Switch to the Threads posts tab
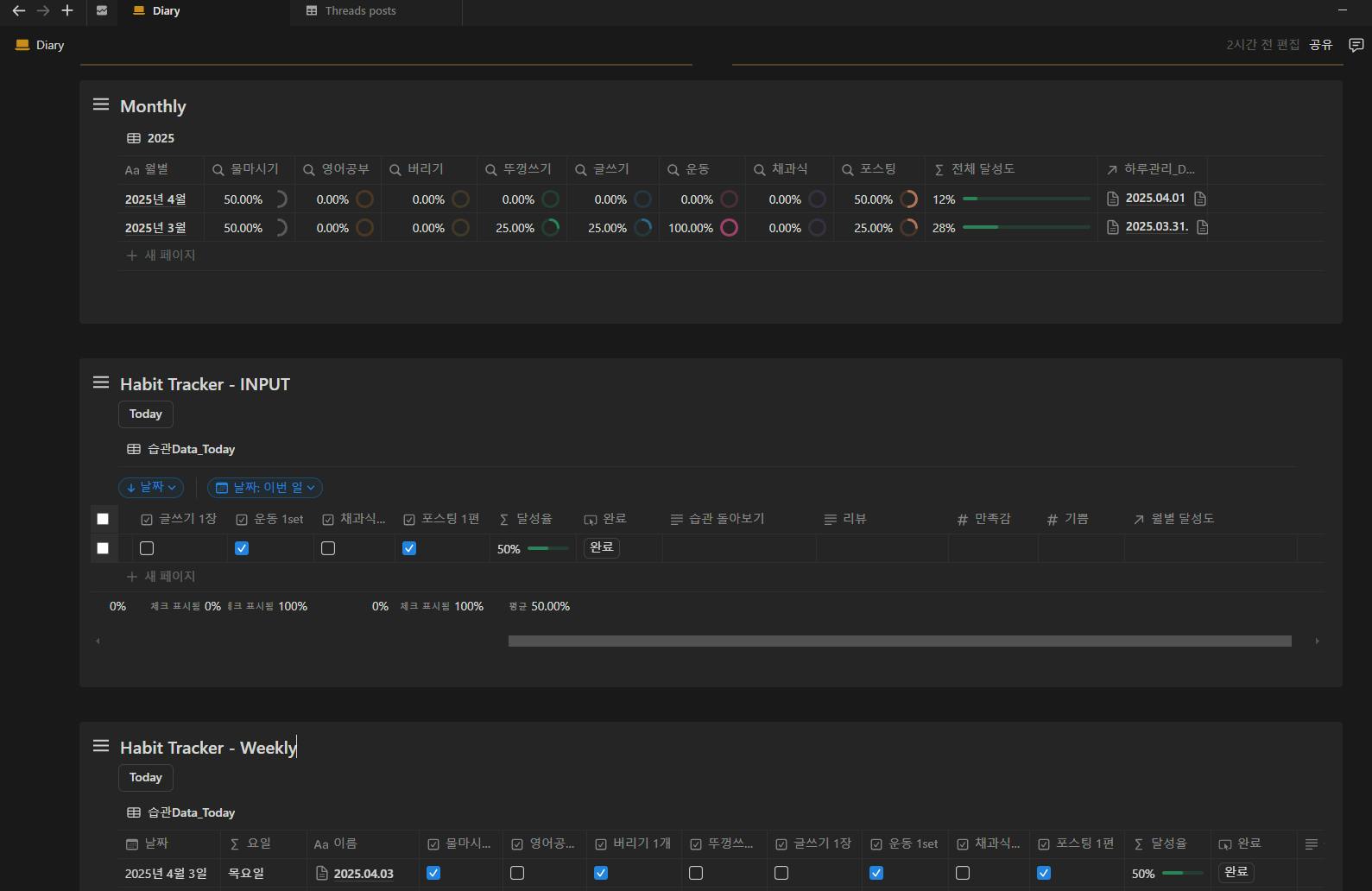 pyautogui.click(x=360, y=11)
